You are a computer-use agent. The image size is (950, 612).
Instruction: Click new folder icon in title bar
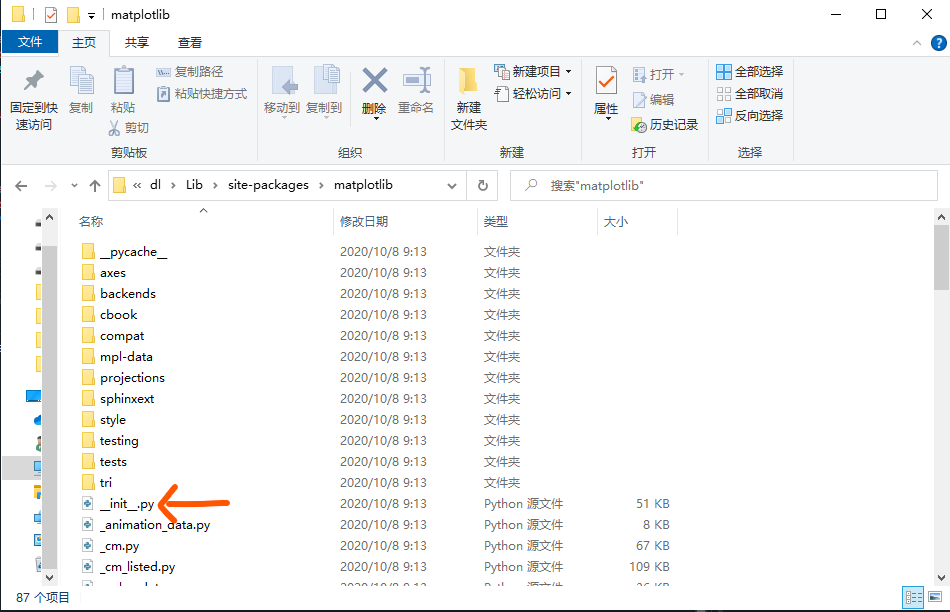tap(73, 15)
